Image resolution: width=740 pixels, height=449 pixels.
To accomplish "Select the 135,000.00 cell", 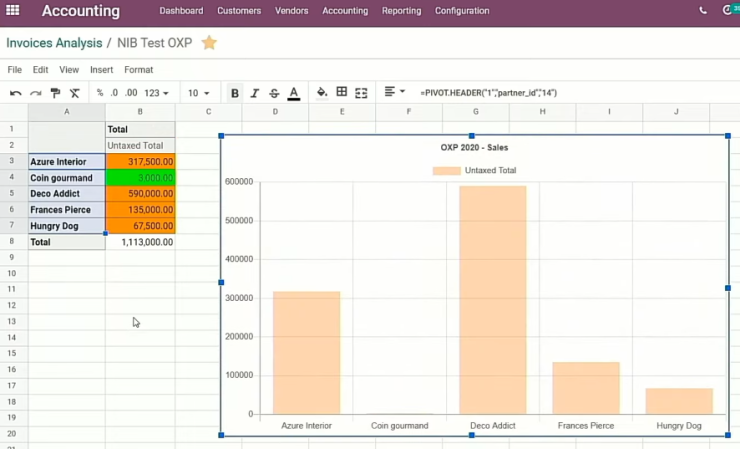I will [x=140, y=210].
